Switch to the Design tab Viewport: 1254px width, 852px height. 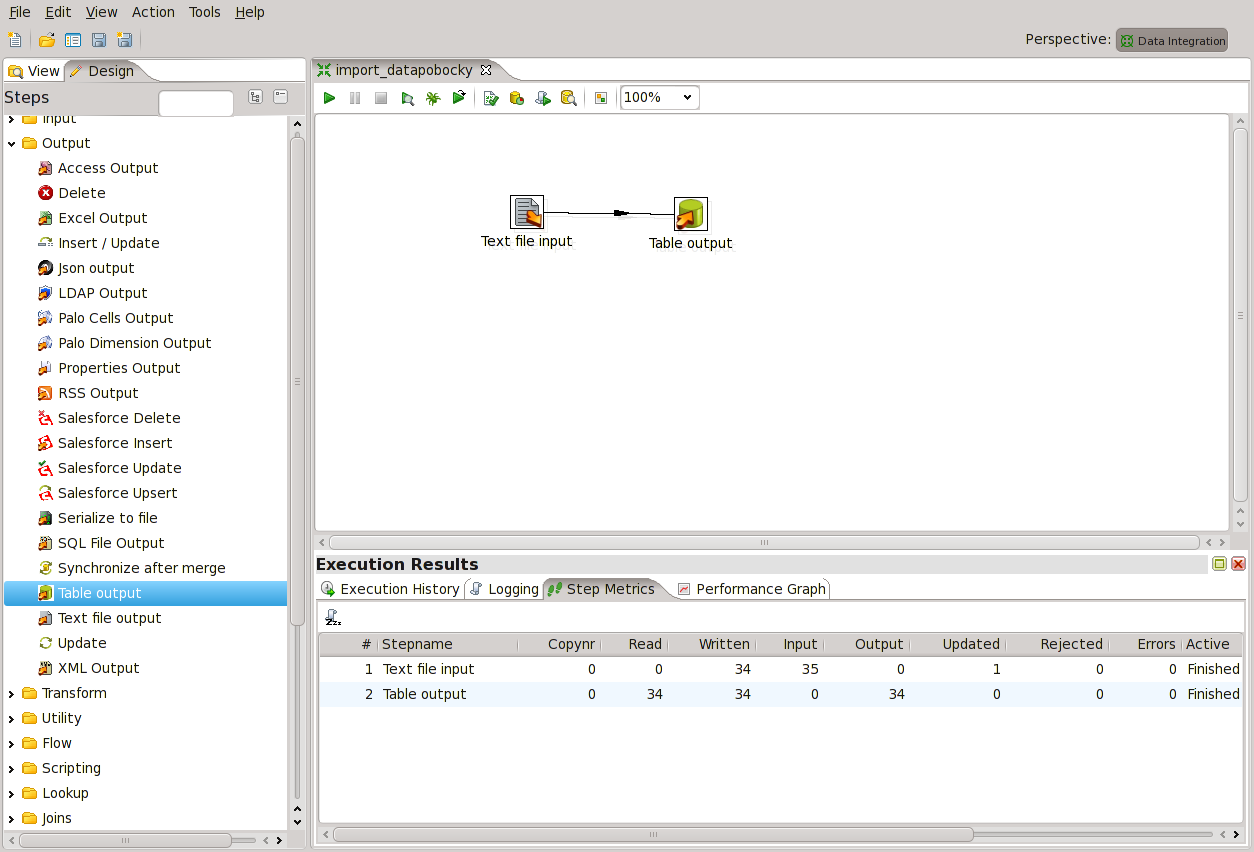102,71
